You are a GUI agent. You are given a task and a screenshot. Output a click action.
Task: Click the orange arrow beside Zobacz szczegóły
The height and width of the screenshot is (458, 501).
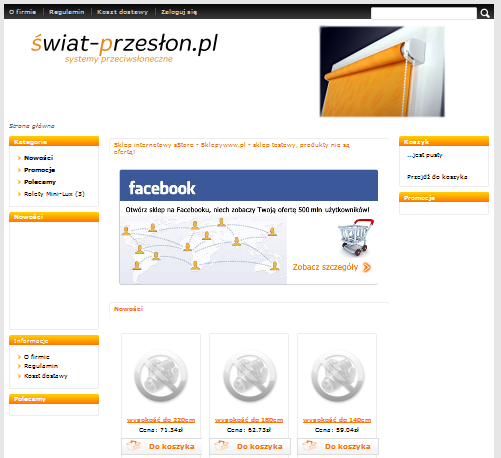tap(367, 267)
